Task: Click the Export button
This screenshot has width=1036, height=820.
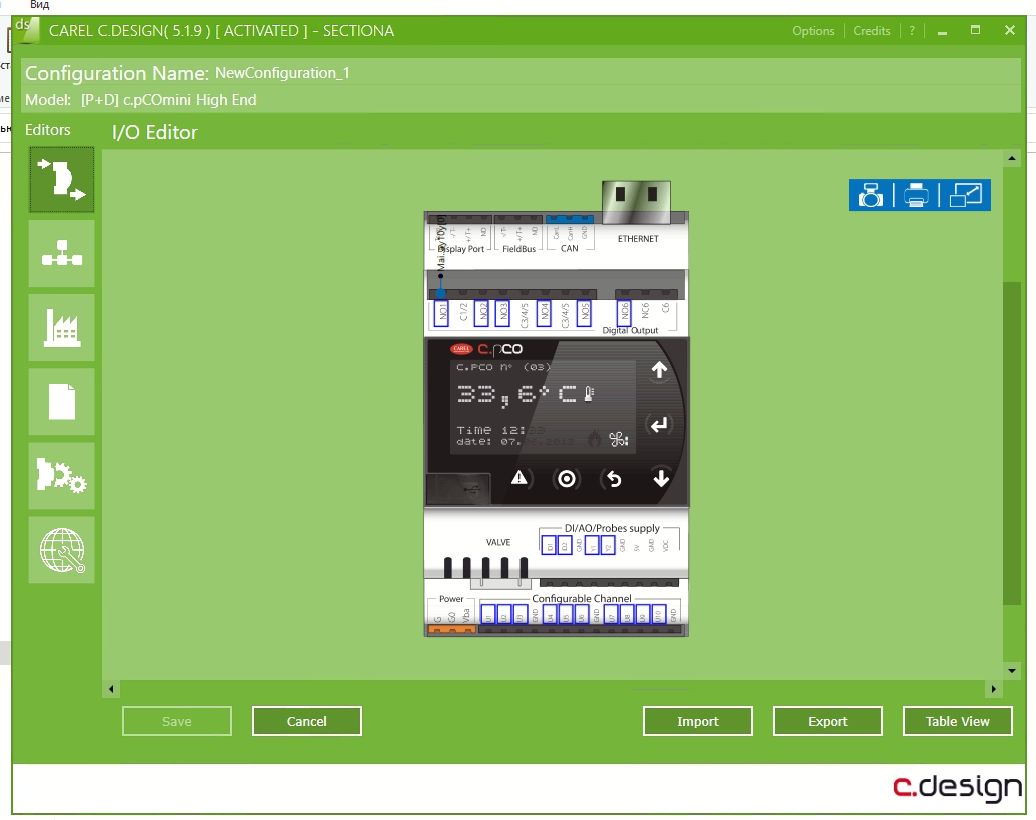Action: (x=828, y=721)
